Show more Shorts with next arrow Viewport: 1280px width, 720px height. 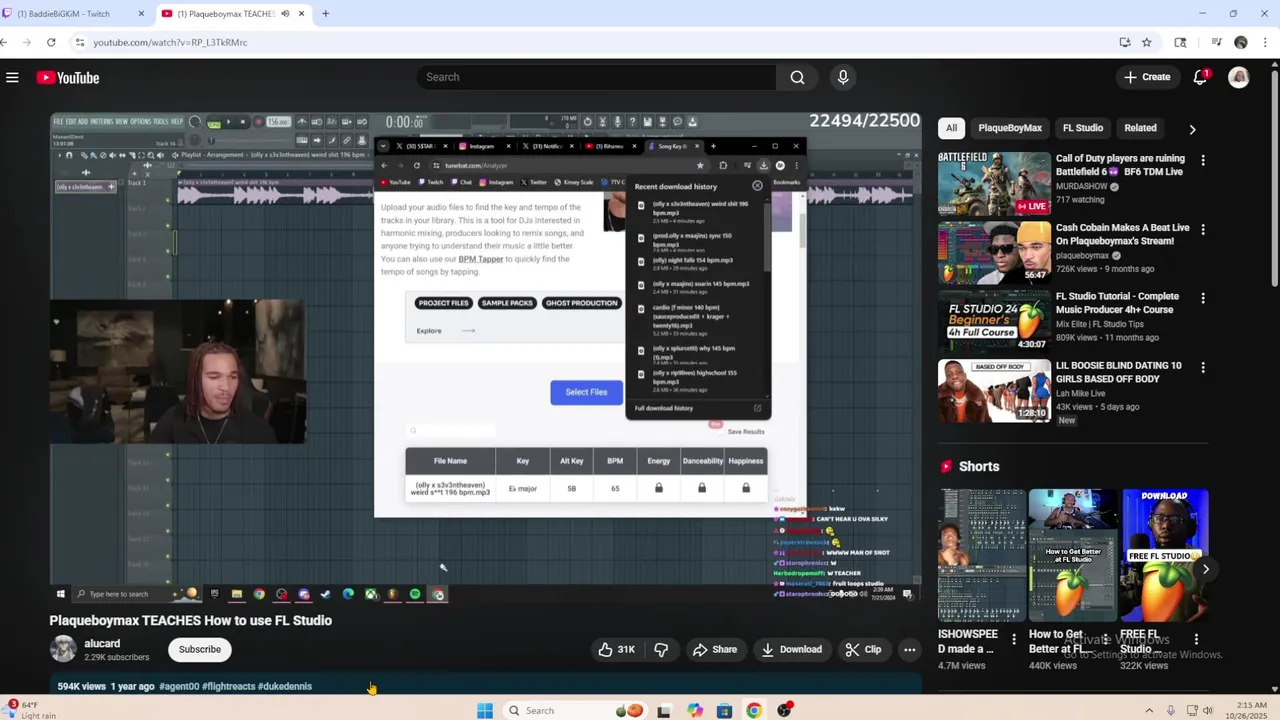coord(1206,569)
